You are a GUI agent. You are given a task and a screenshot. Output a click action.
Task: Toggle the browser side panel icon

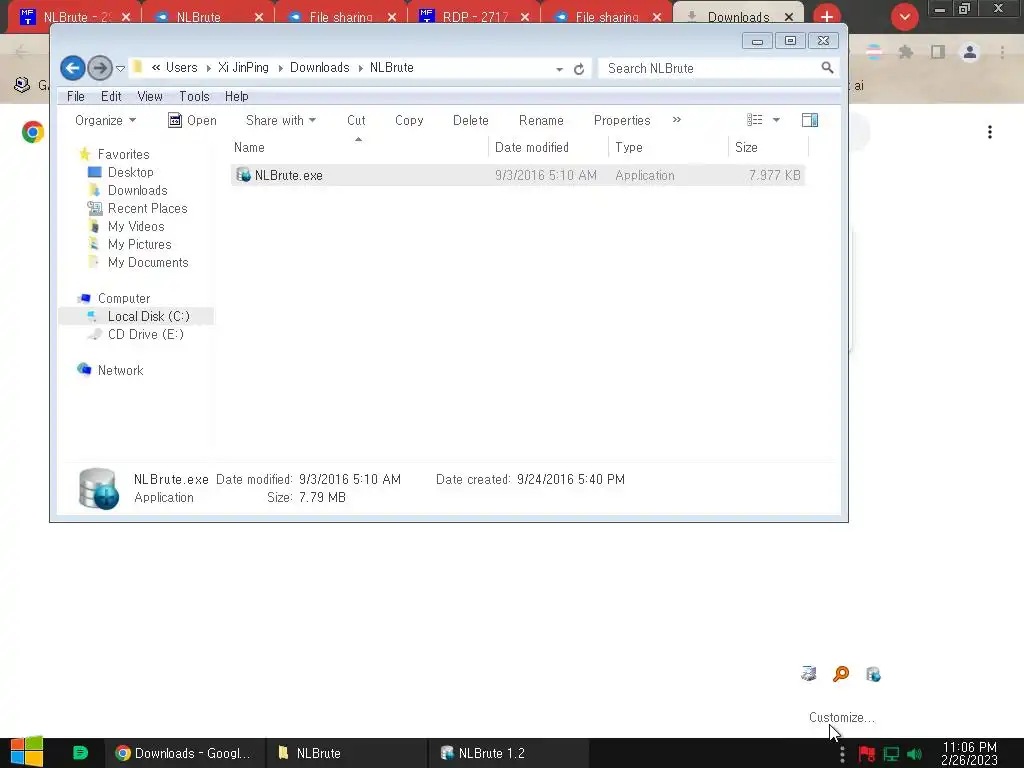(938, 52)
